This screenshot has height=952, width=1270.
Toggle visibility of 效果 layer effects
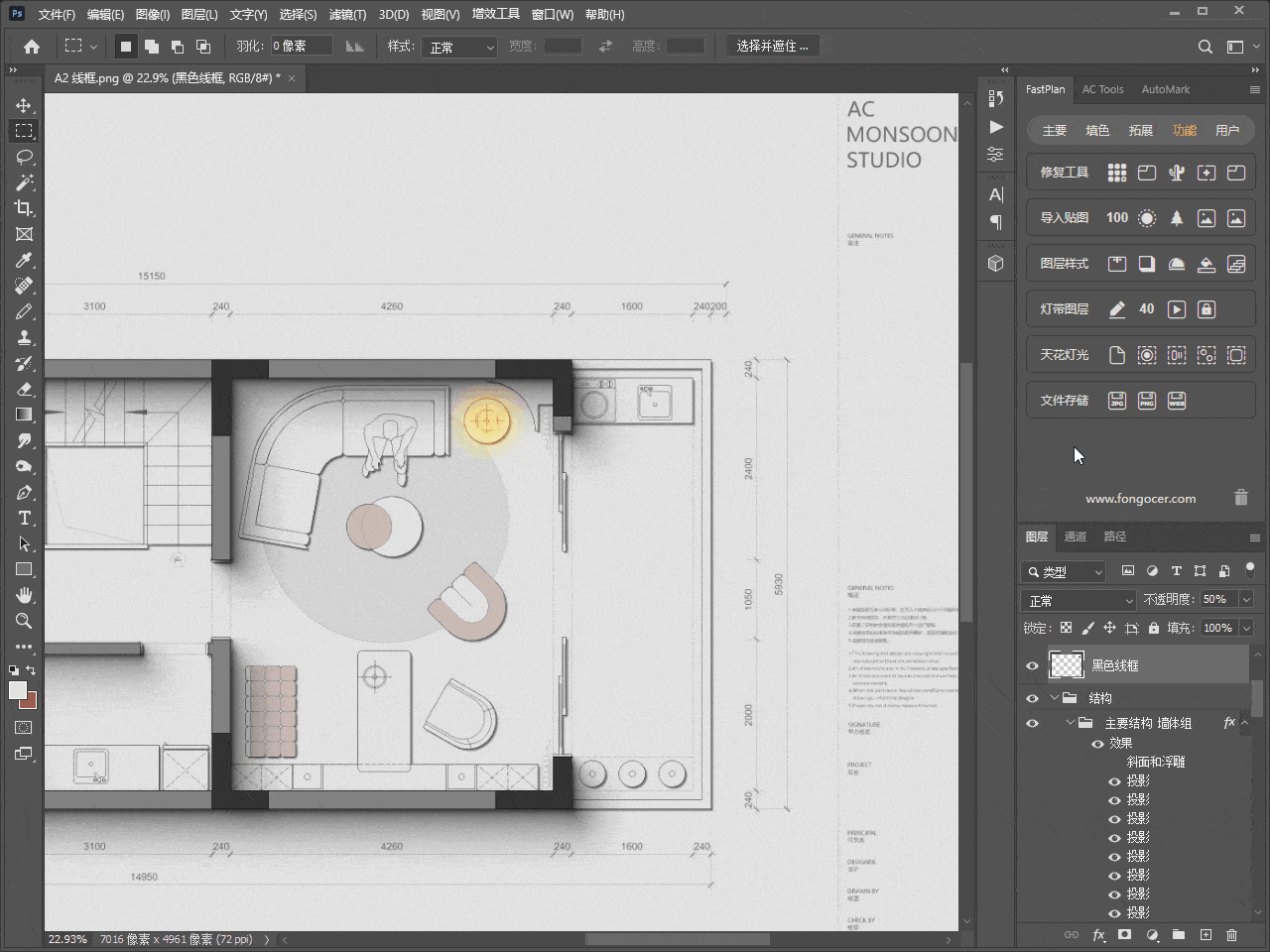click(1097, 743)
